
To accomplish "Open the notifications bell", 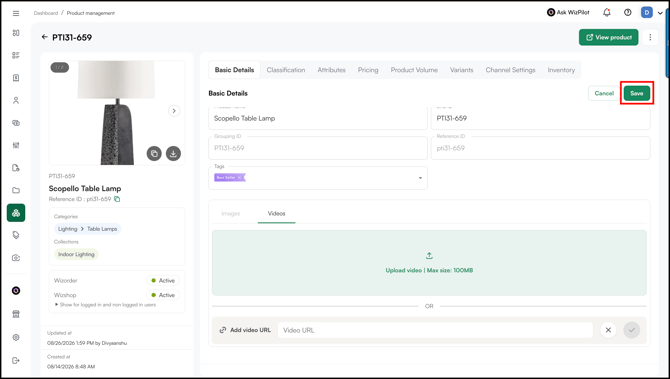I will tap(607, 13).
